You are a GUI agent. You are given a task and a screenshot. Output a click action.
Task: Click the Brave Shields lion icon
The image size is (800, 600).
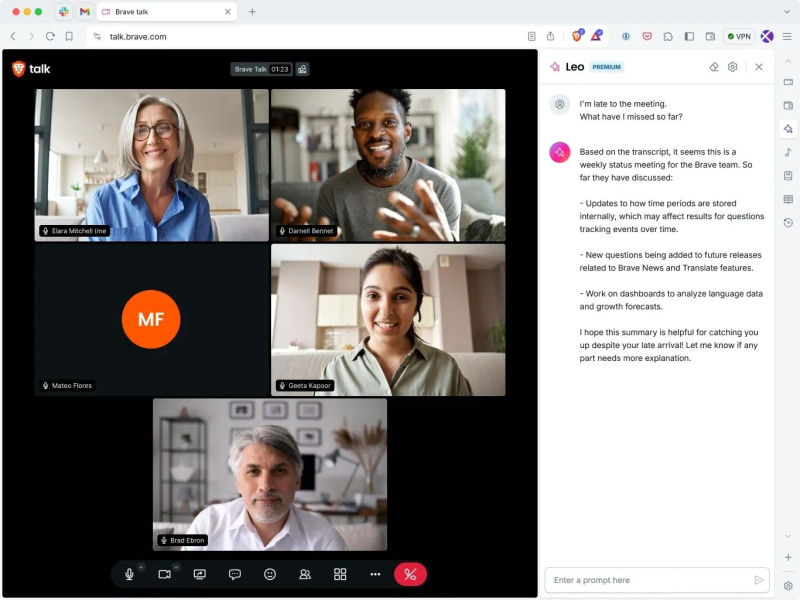pyautogui.click(x=577, y=36)
